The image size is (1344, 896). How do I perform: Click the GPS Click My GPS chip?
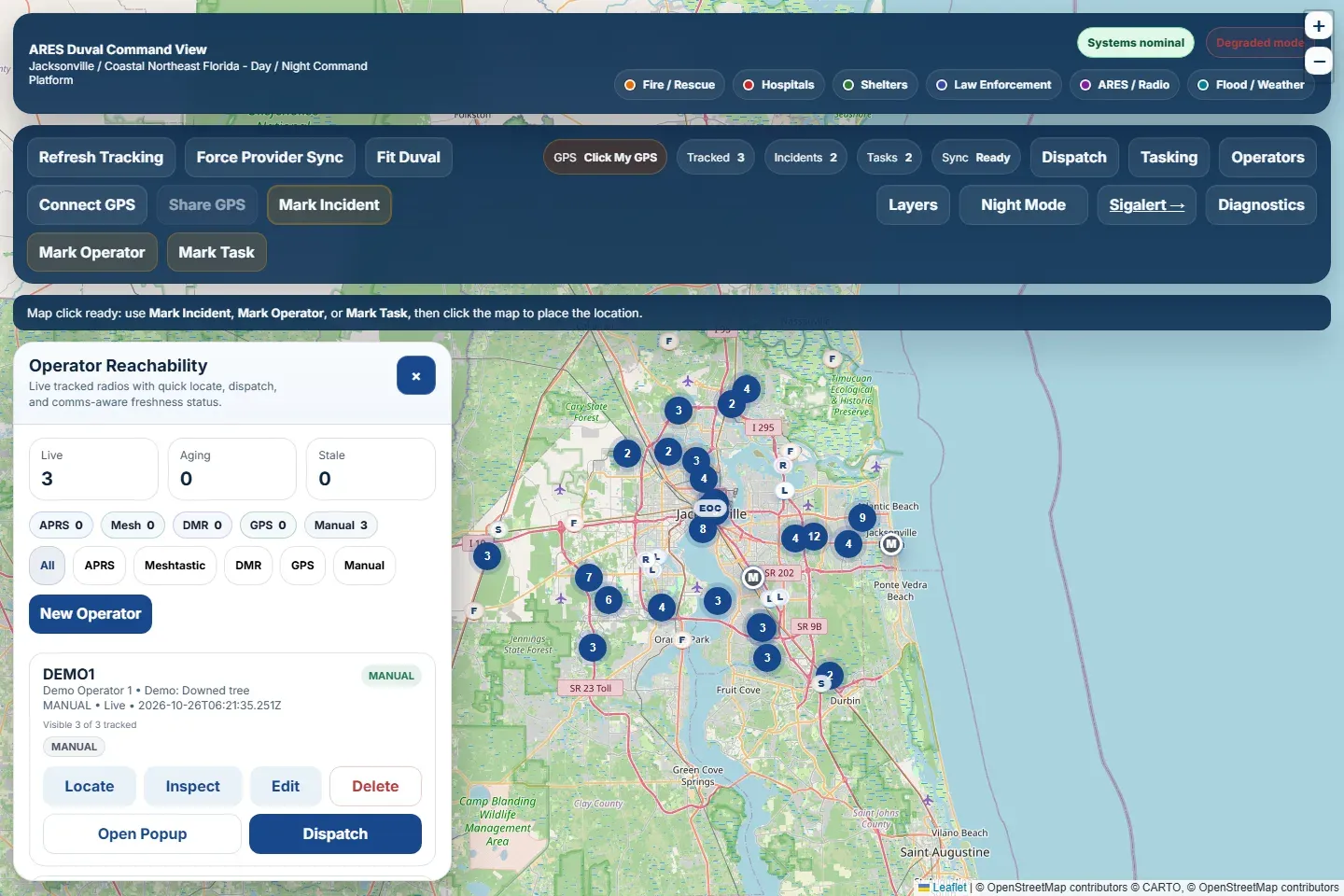click(605, 158)
